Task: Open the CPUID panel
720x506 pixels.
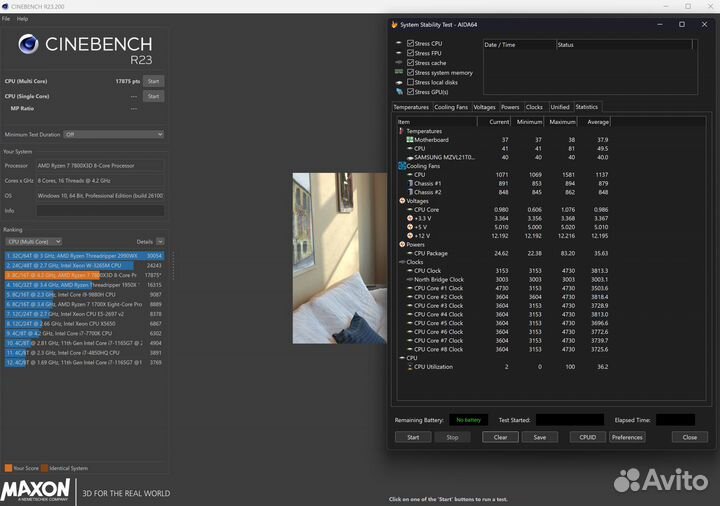Action: click(x=588, y=437)
